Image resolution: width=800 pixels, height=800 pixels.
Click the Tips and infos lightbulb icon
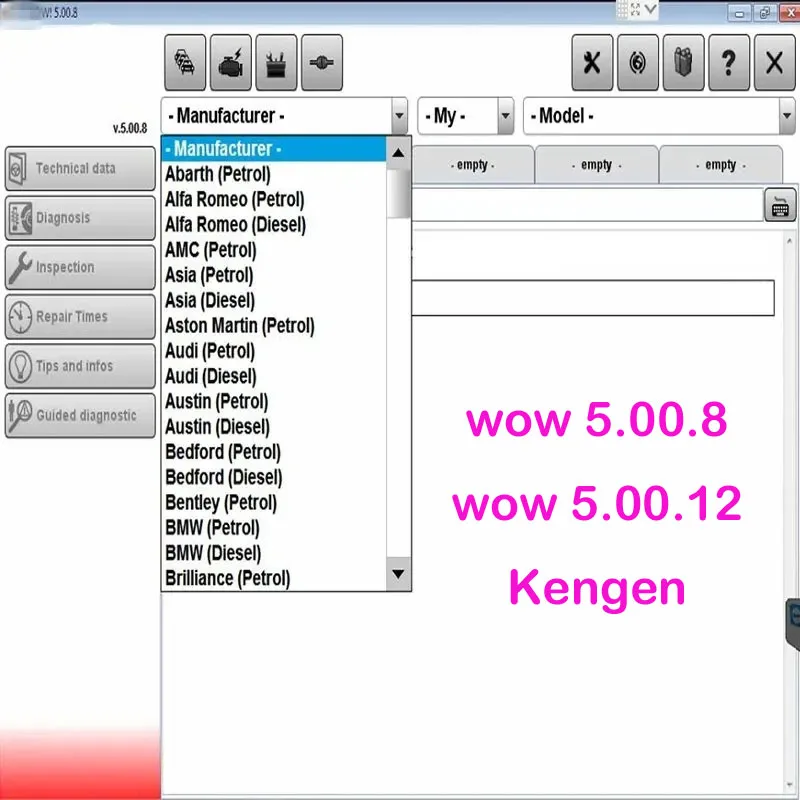click(20, 366)
